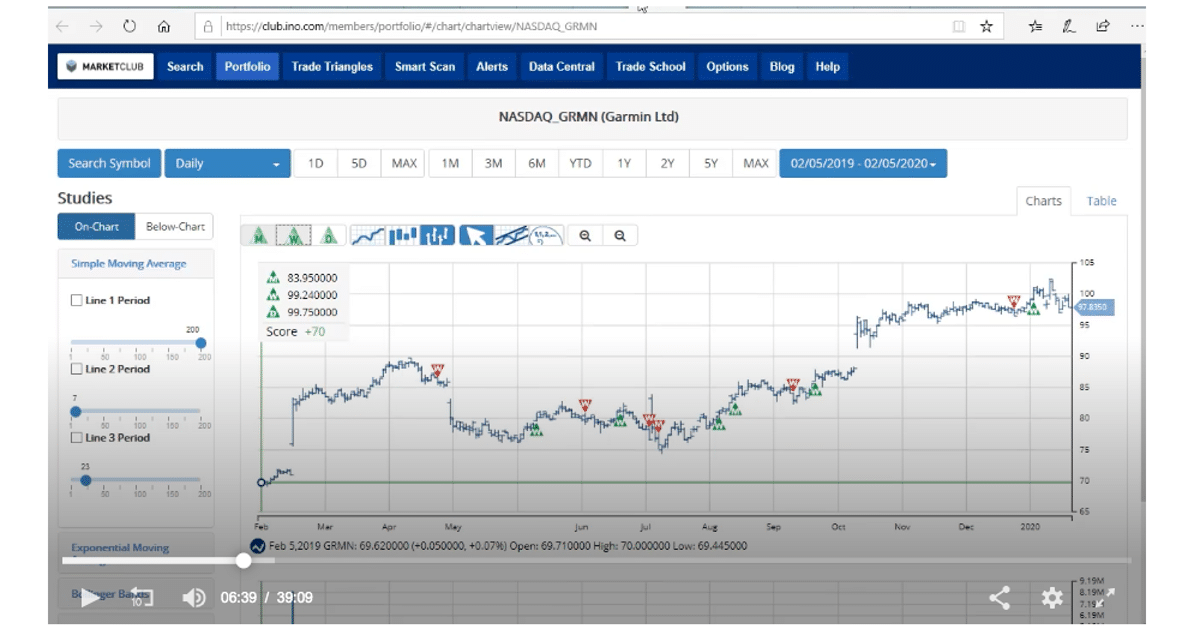Switch to the Charts tab

[x=1043, y=201]
